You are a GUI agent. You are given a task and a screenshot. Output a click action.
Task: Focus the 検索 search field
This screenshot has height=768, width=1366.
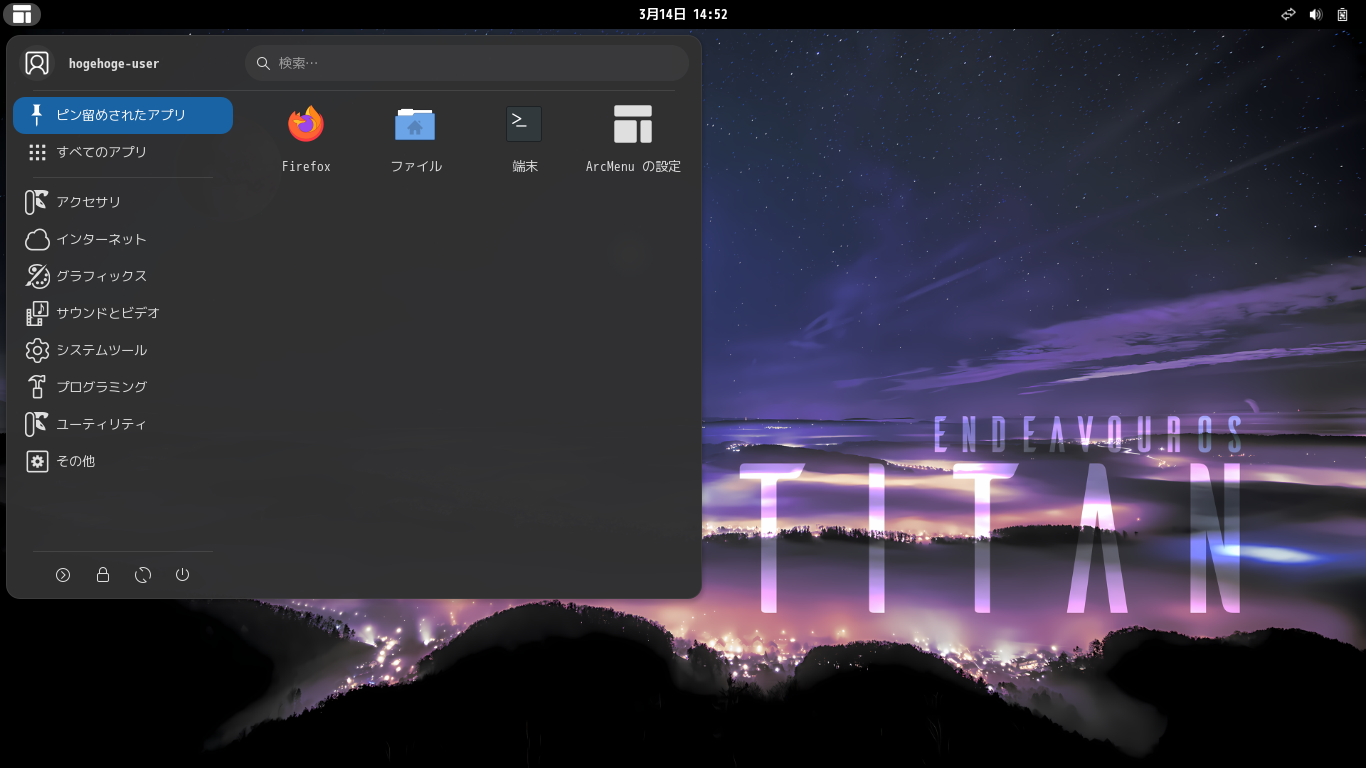[467, 63]
